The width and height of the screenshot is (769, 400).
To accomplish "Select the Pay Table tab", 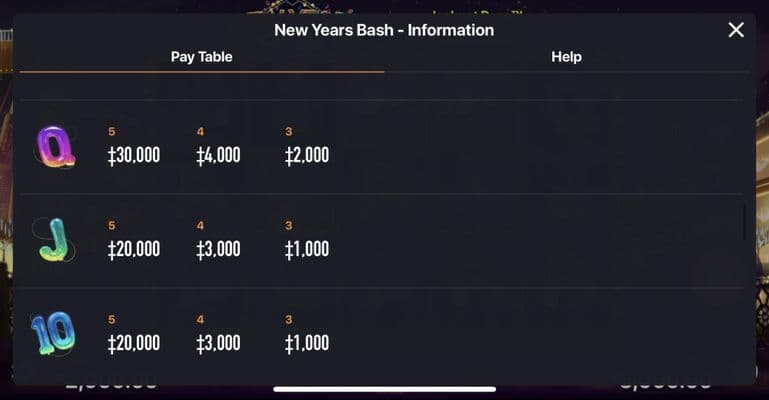I will tap(202, 57).
